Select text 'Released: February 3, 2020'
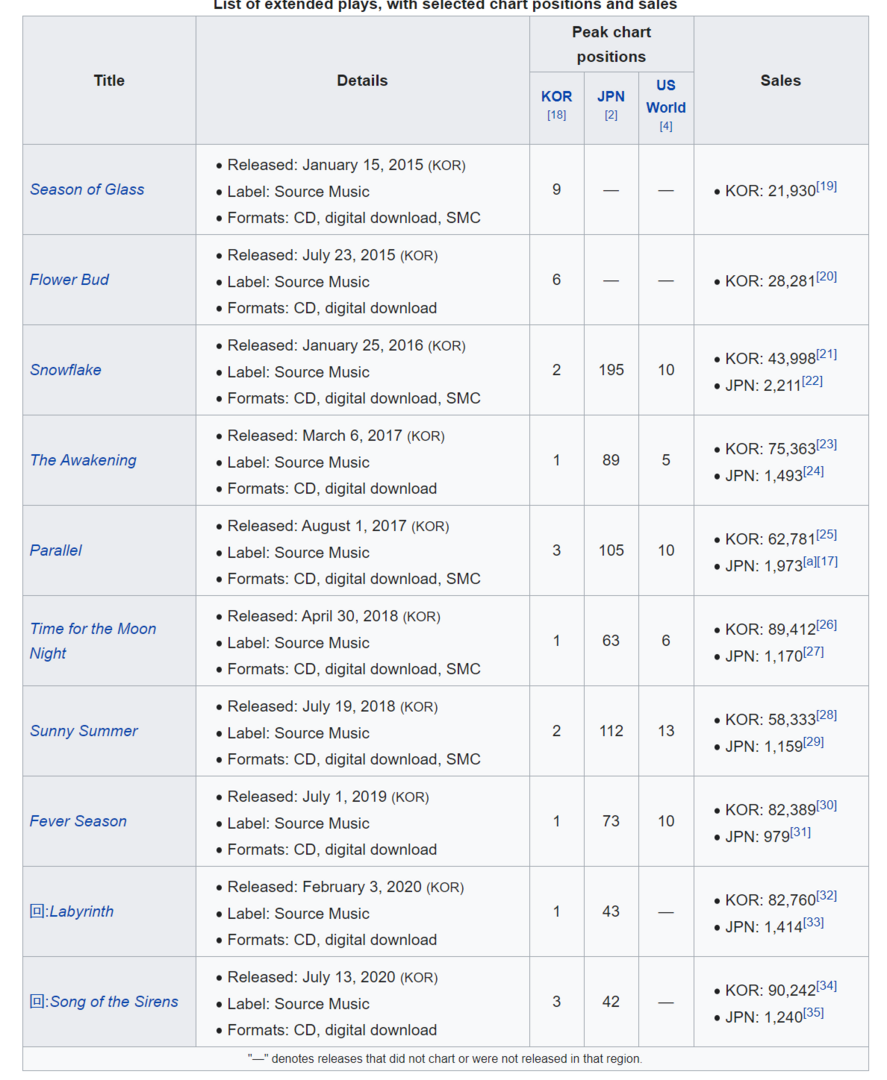 (324, 887)
